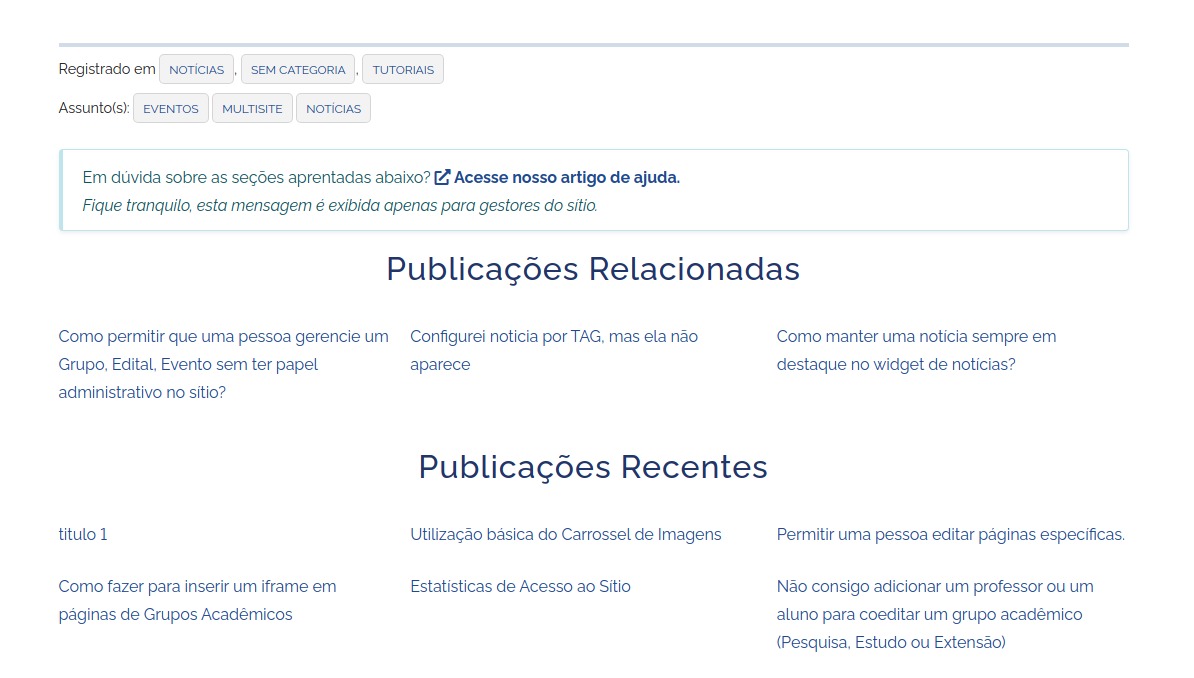The width and height of the screenshot is (1194, 678).
Task: Open 'Utilização básica do Carrossel de Imagens'
Action: tap(565, 534)
